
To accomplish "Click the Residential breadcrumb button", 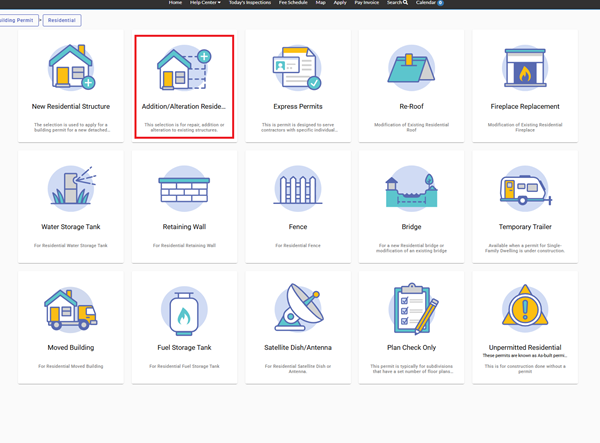I will pyautogui.click(x=63, y=19).
